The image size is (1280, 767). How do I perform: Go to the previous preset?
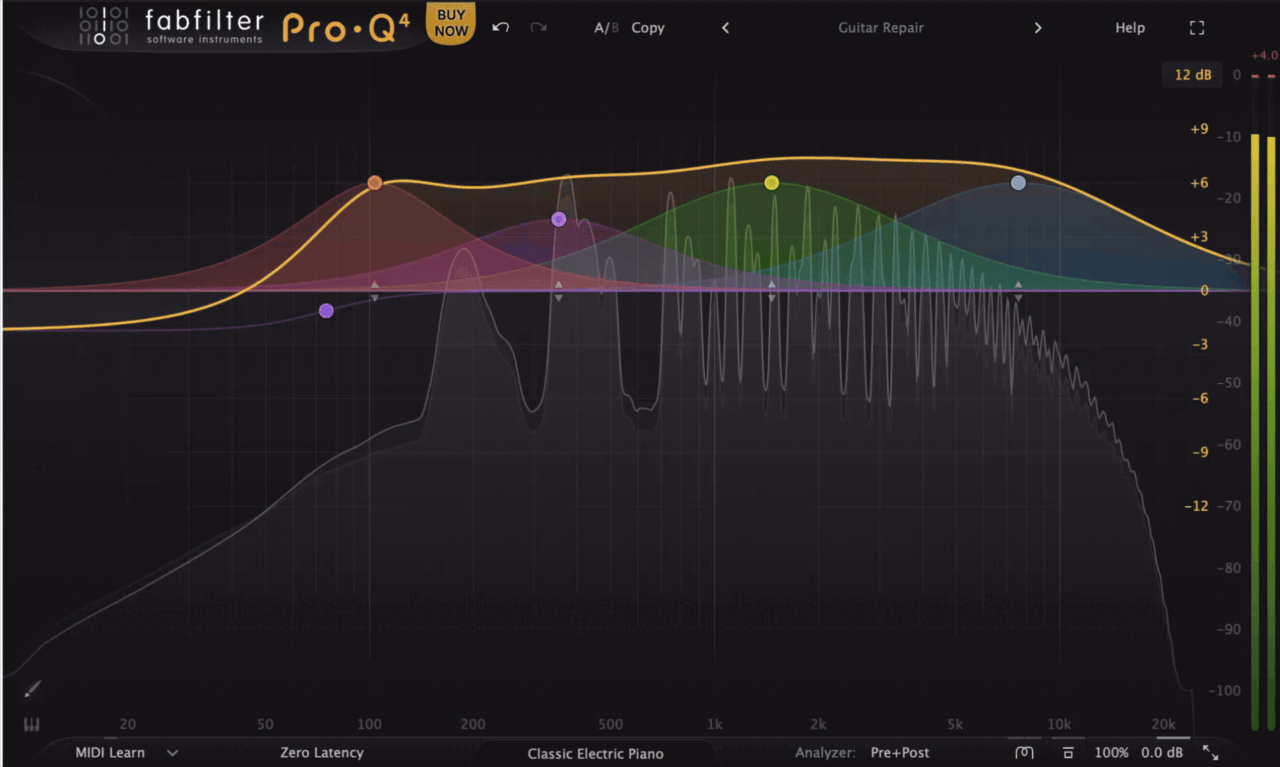pos(725,28)
